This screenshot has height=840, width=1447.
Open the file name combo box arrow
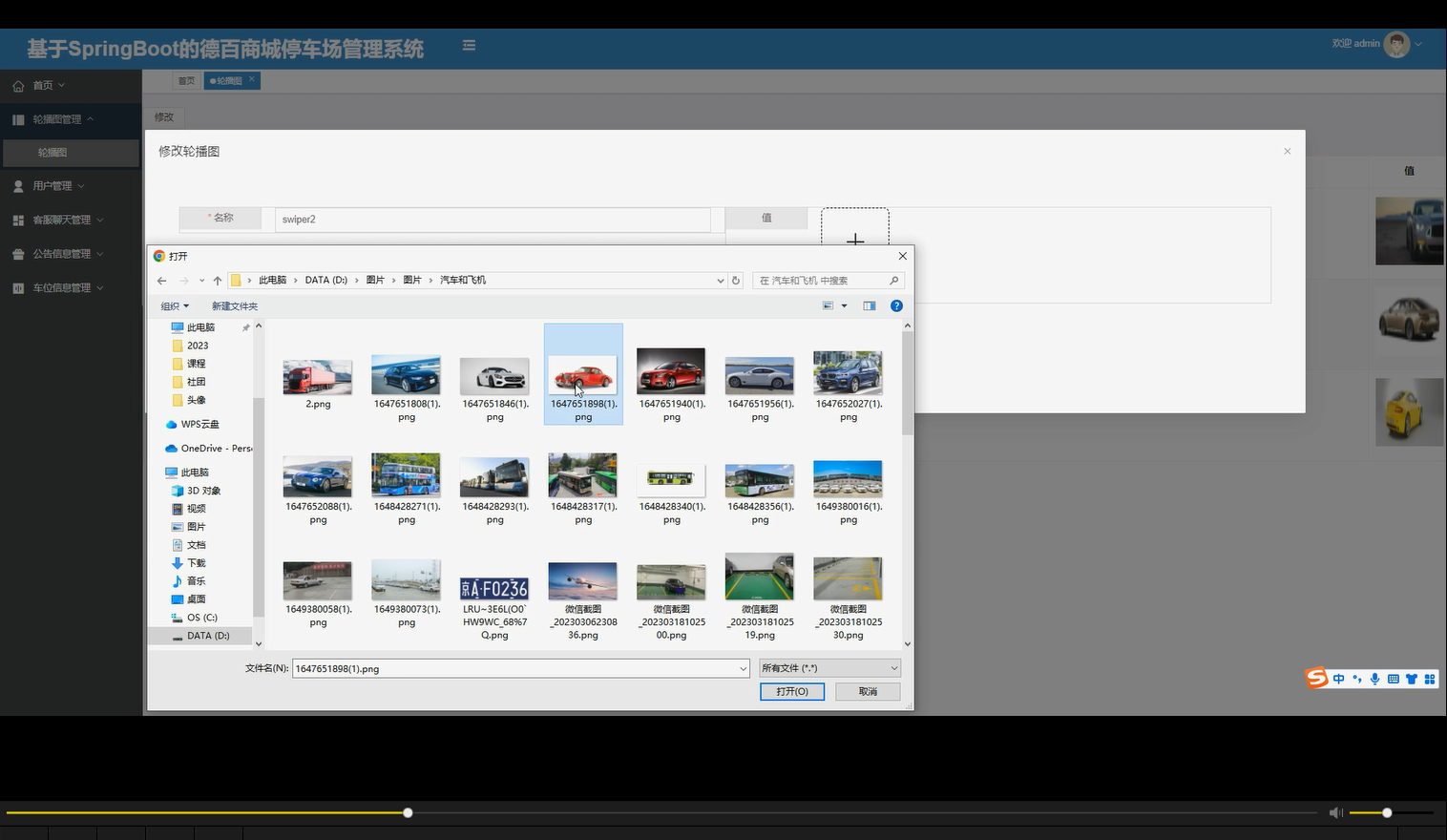[x=743, y=669]
